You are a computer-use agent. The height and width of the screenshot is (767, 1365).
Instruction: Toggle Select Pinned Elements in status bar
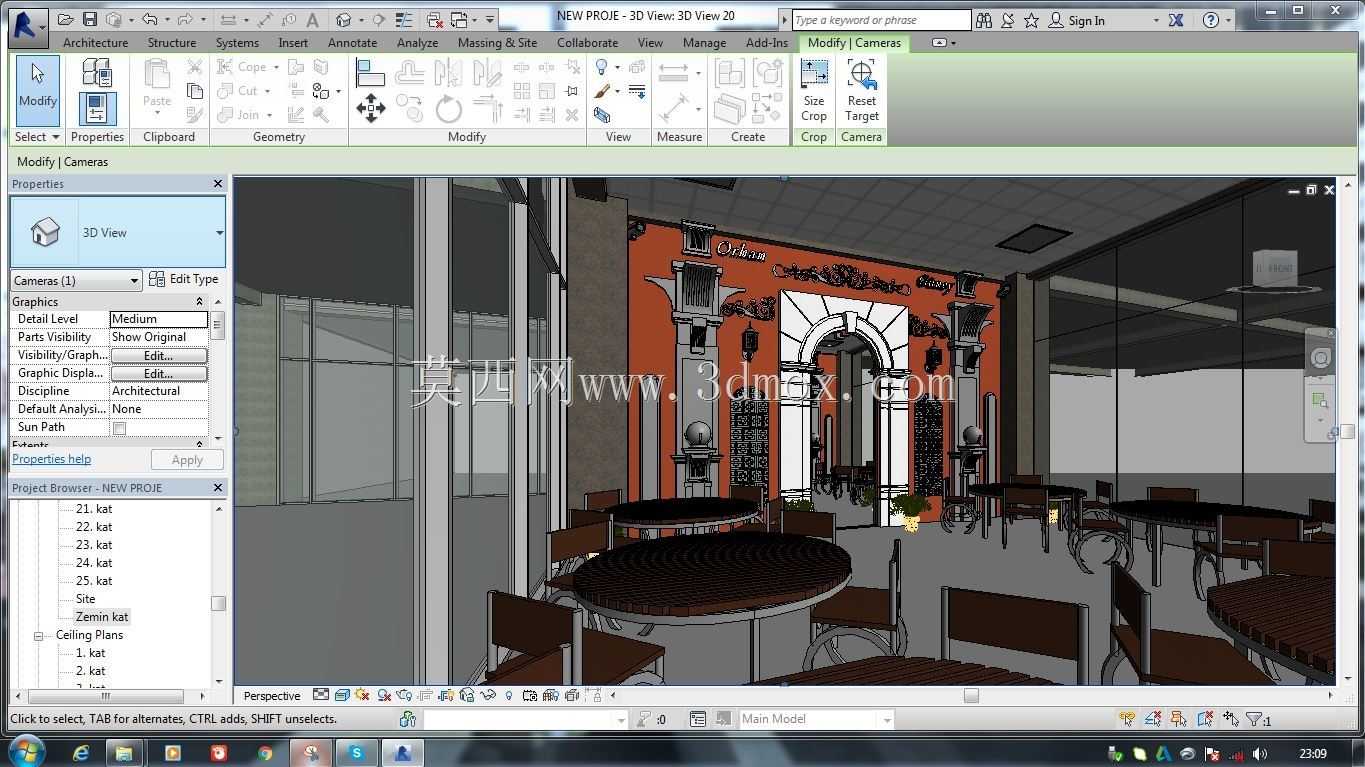point(1179,719)
